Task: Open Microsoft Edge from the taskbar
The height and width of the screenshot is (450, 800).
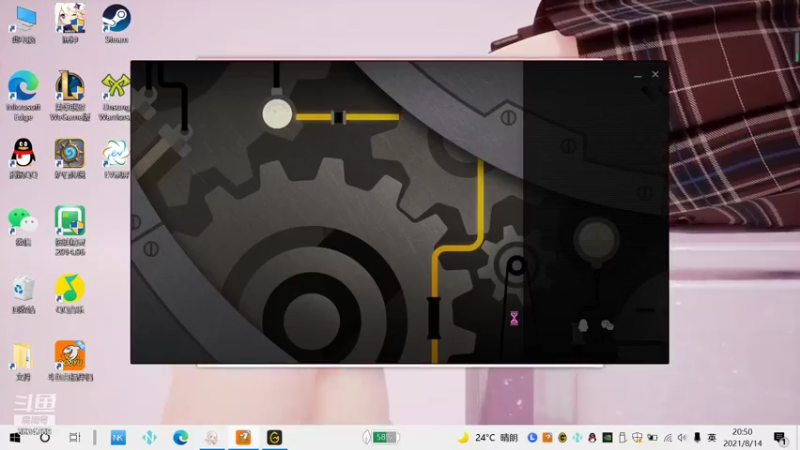Action: (x=181, y=438)
